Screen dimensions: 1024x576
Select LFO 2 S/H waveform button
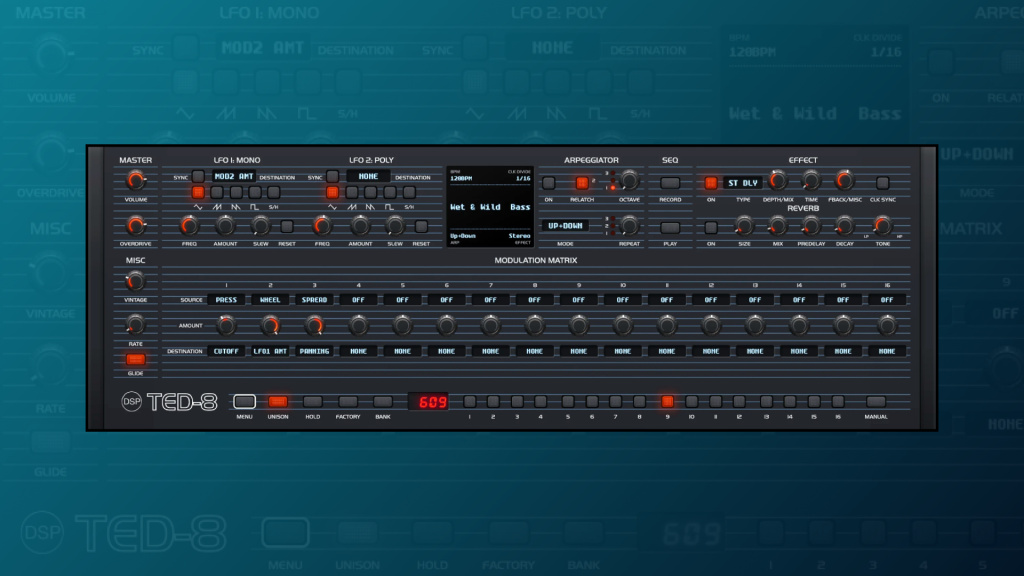point(409,192)
